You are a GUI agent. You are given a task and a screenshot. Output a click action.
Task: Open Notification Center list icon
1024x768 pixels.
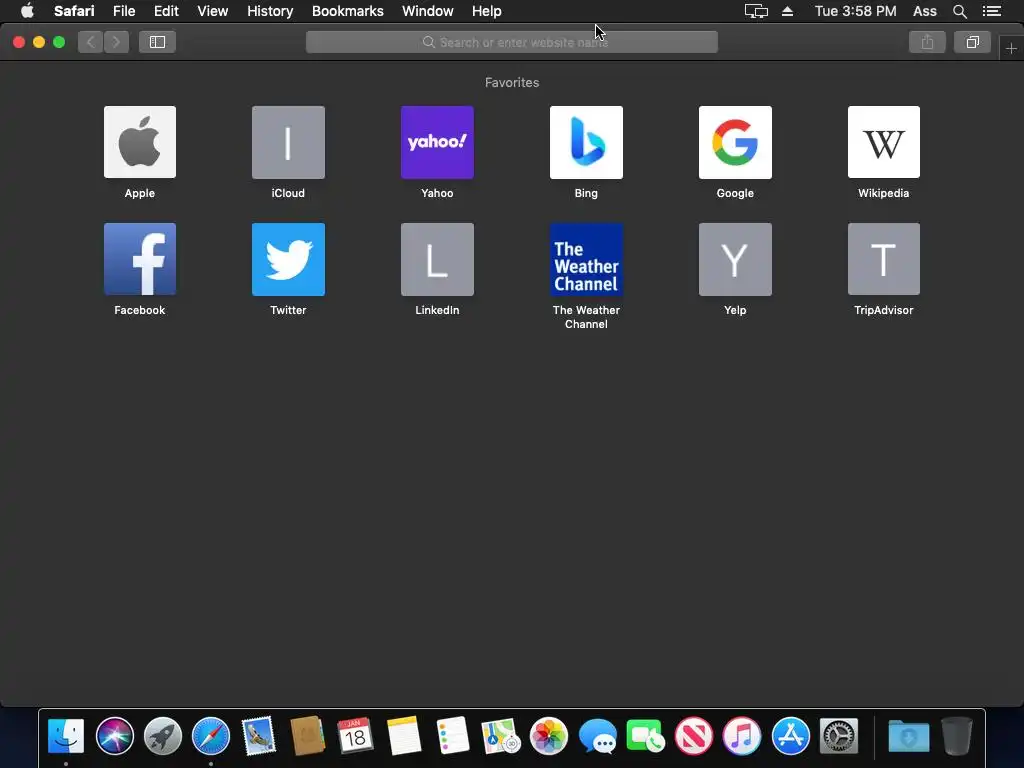(992, 11)
